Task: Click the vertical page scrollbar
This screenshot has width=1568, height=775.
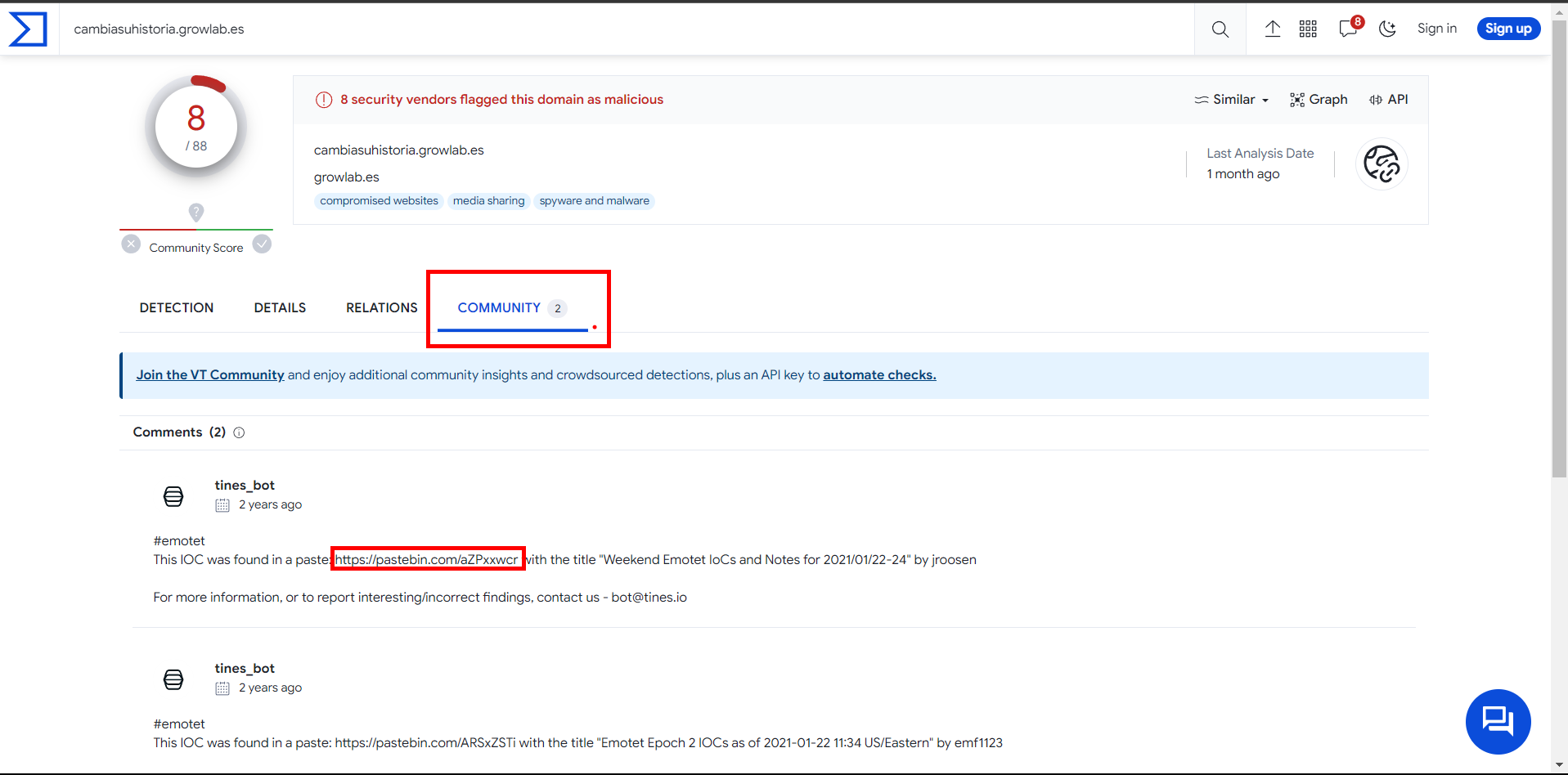Action: 1559,245
